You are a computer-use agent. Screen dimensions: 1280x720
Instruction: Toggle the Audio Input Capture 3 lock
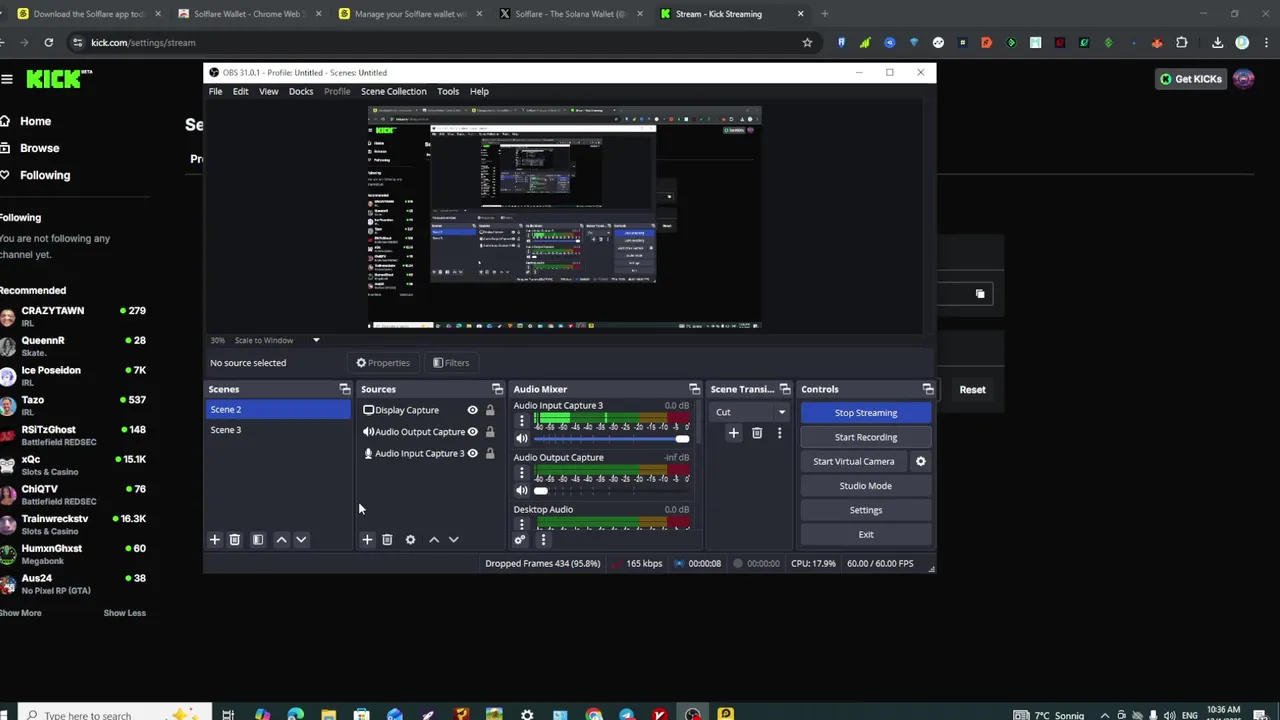[490, 453]
